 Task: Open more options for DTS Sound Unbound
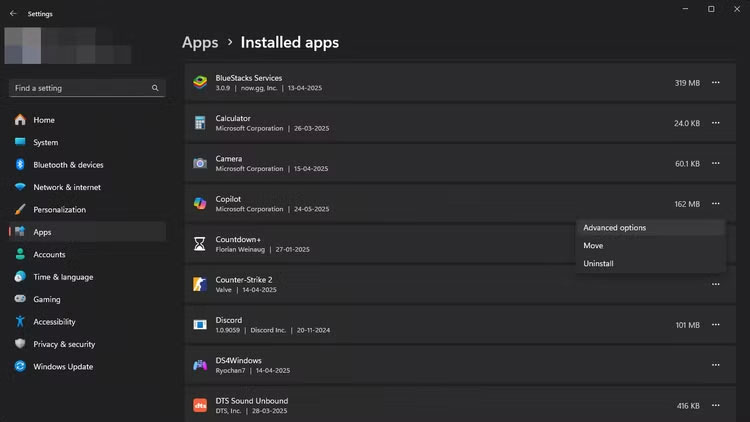coord(716,406)
